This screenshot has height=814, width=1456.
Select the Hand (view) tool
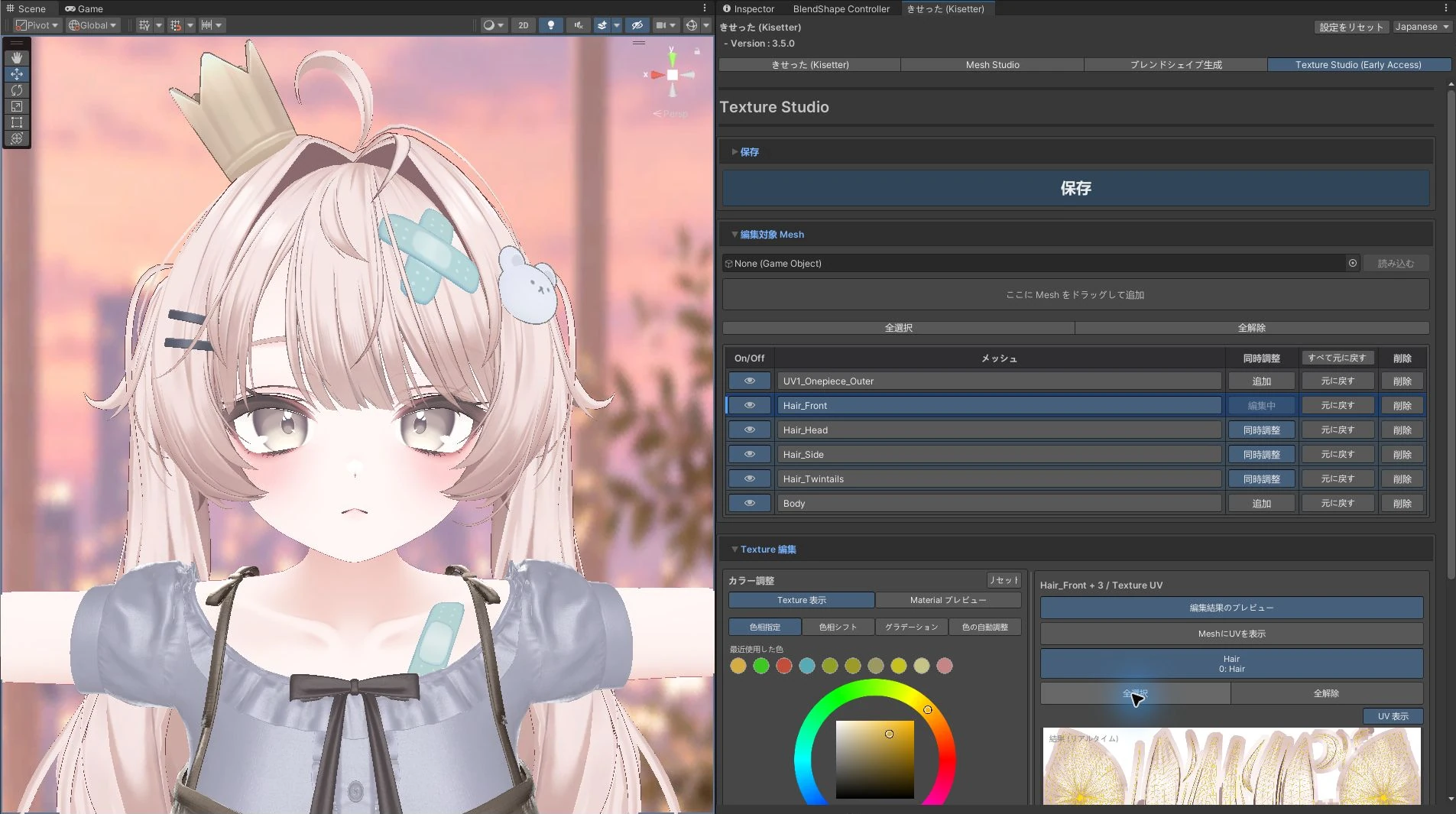point(17,58)
